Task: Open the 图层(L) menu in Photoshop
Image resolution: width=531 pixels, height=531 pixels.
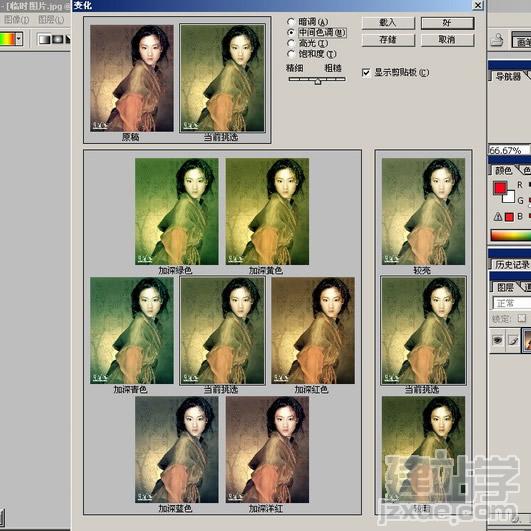Action: [x=51, y=20]
